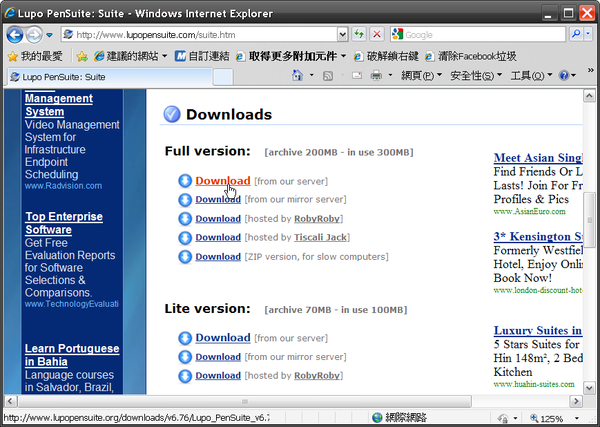Click Add to Favorites Bar star icon
Screen dimensions: 600x427
click(x=82, y=57)
